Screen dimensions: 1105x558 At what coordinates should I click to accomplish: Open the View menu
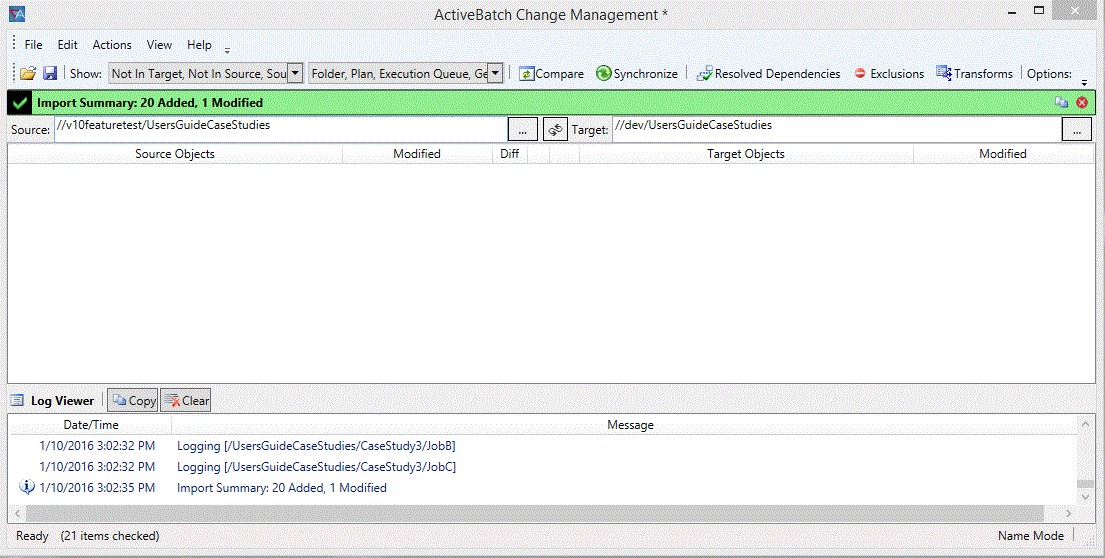click(x=159, y=44)
